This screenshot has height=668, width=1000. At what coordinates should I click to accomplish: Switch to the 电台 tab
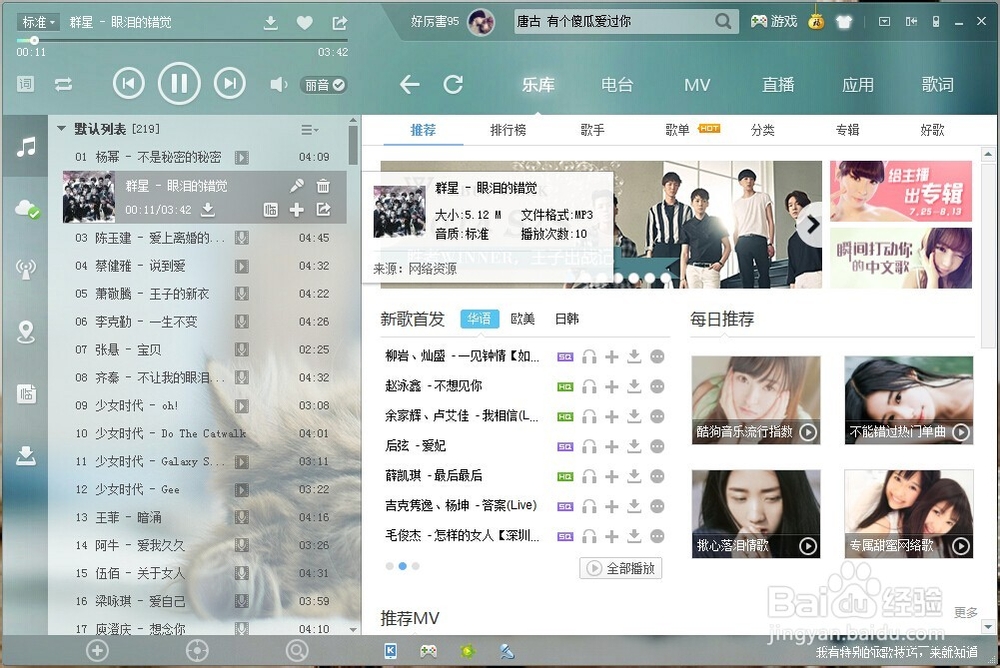click(x=617, y=85)
